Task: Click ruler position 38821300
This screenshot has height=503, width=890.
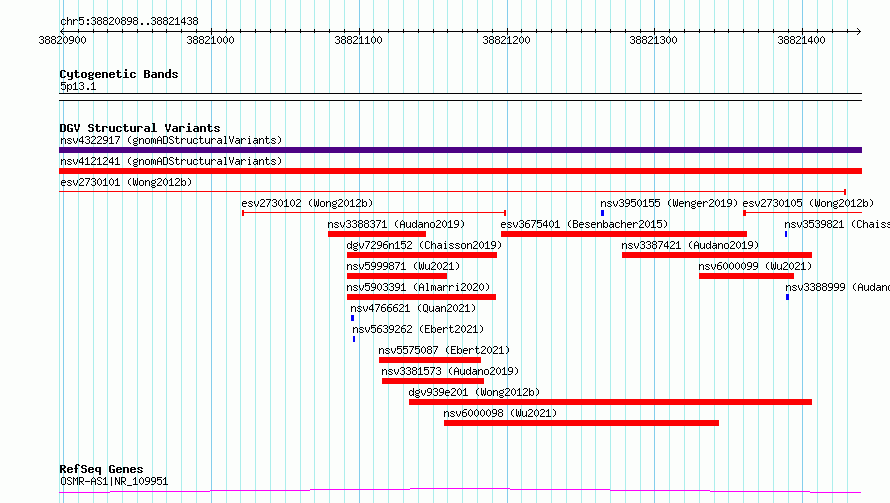Action: (x=653, y=40)
